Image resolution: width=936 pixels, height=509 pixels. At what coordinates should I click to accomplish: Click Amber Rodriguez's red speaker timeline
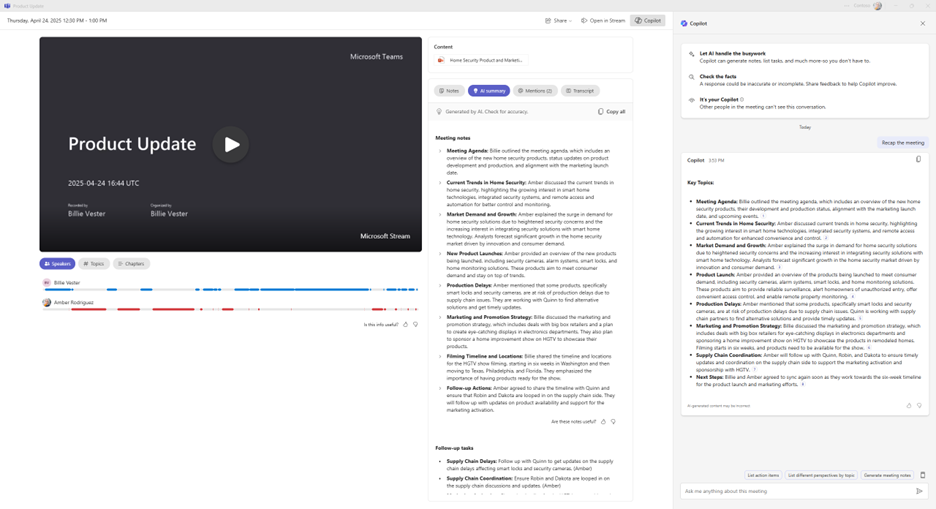point(230,309)
